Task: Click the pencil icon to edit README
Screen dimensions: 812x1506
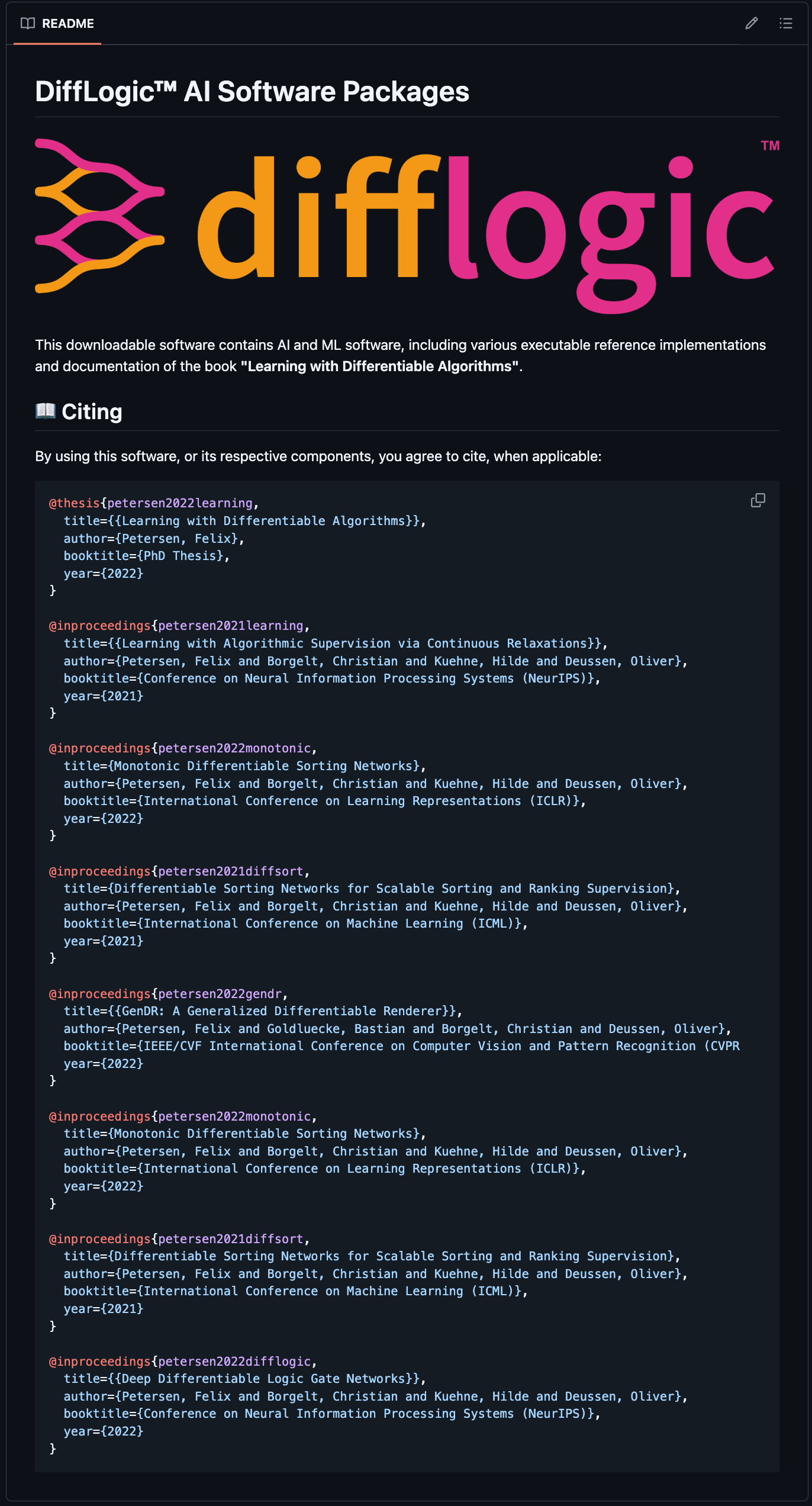Action: click(x=751, y=24)
